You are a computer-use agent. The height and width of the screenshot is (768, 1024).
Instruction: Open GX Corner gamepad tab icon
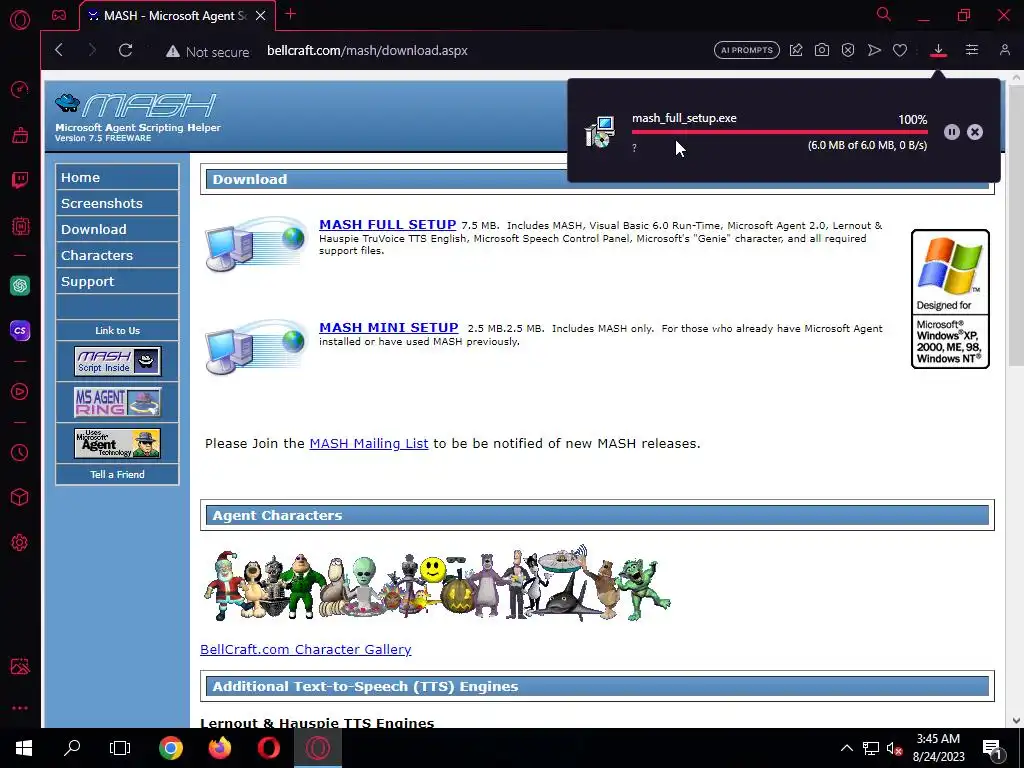[59, 15]
